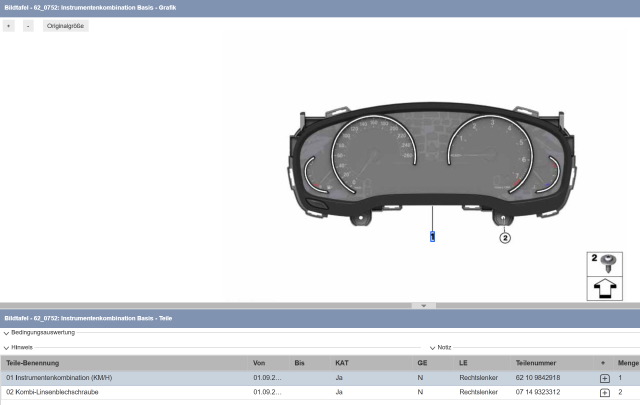Add part 62 10 9842918 with plus icon

604,378
